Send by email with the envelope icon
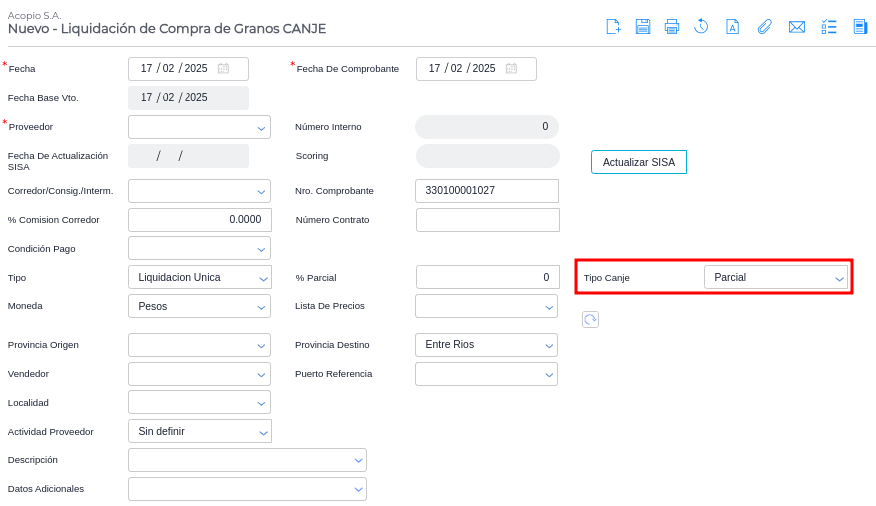Screen dimensions: 876x506 coord(797,27)
